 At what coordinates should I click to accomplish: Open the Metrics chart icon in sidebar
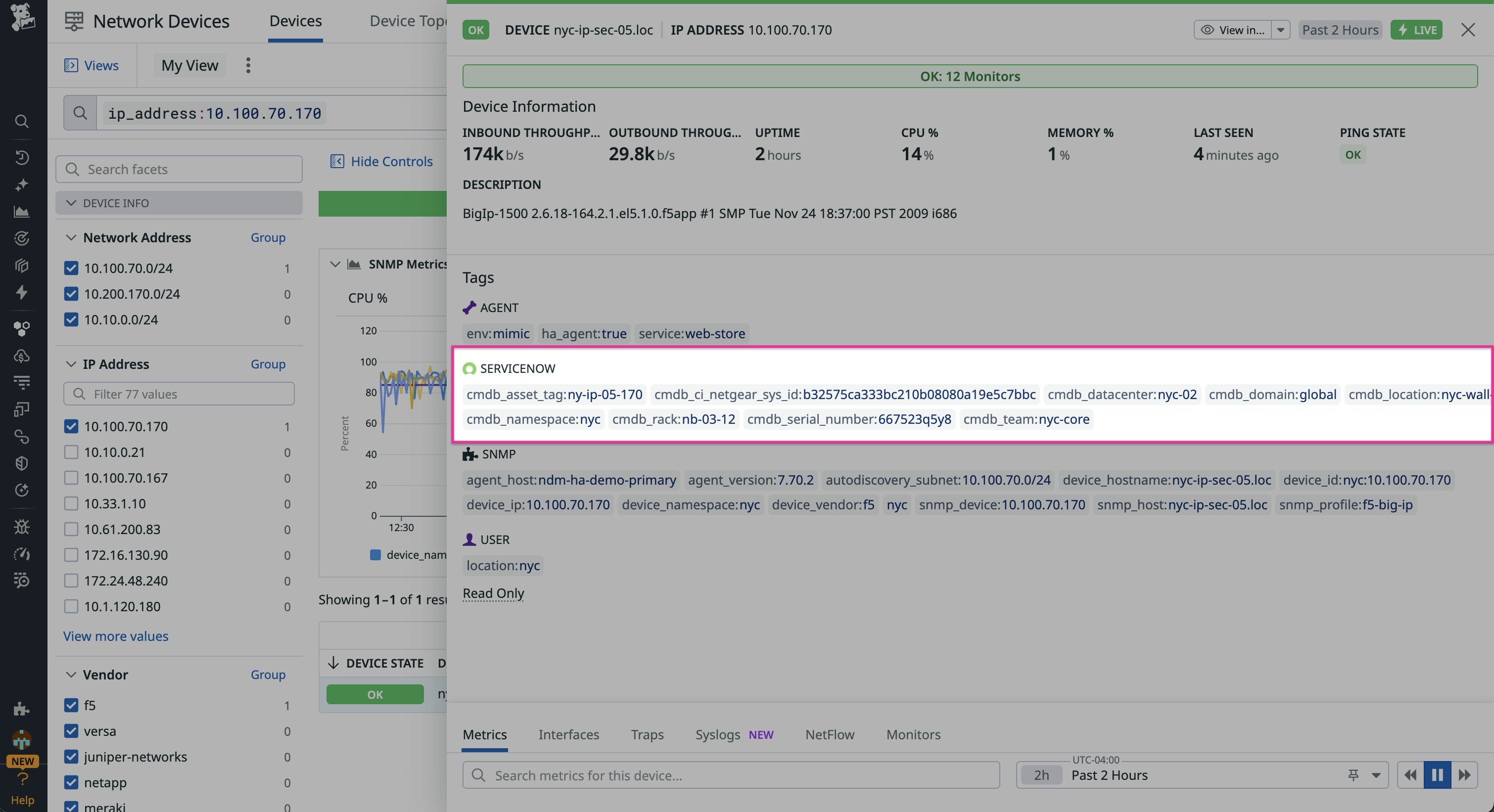pos(21,212)
